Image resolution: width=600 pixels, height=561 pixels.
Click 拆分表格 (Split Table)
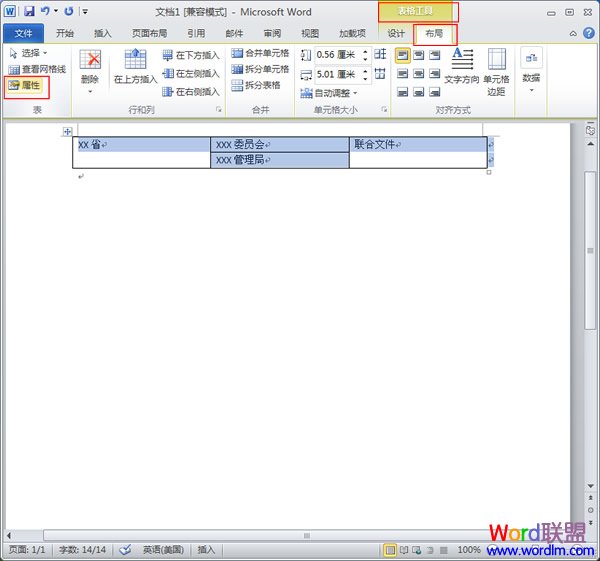256,85
